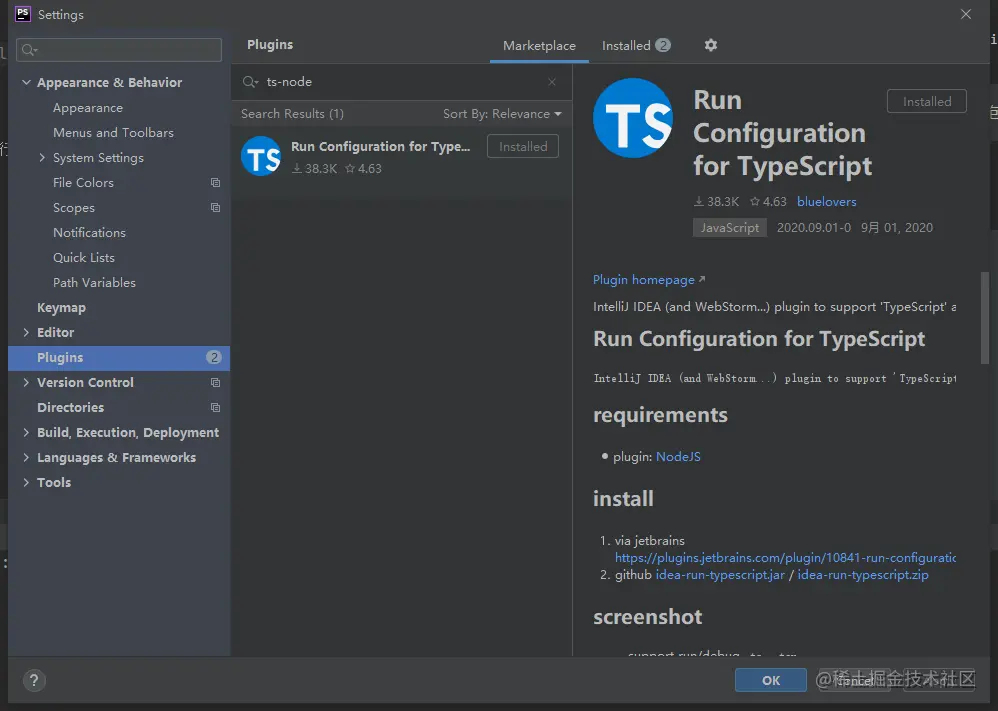Click the project-level icon next to Scopes
Screen dimensions: 998x711
pos(215,208)
